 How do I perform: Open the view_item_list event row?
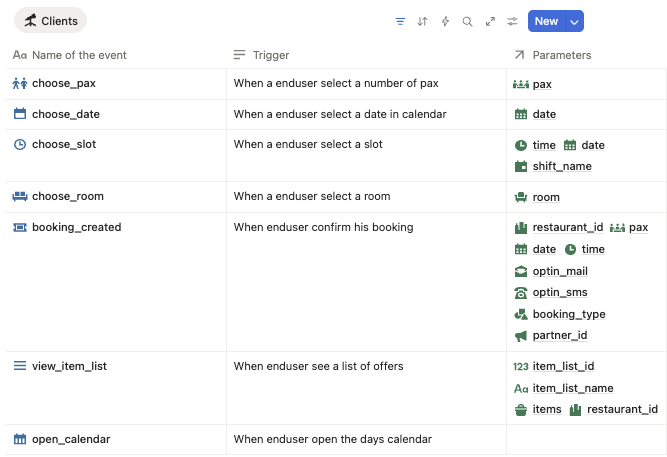pyautogui.click(x=69, y=366)
